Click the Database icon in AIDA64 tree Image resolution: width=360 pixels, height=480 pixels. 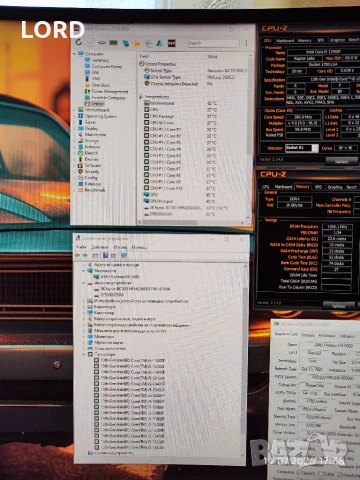[x=80, y=184]
